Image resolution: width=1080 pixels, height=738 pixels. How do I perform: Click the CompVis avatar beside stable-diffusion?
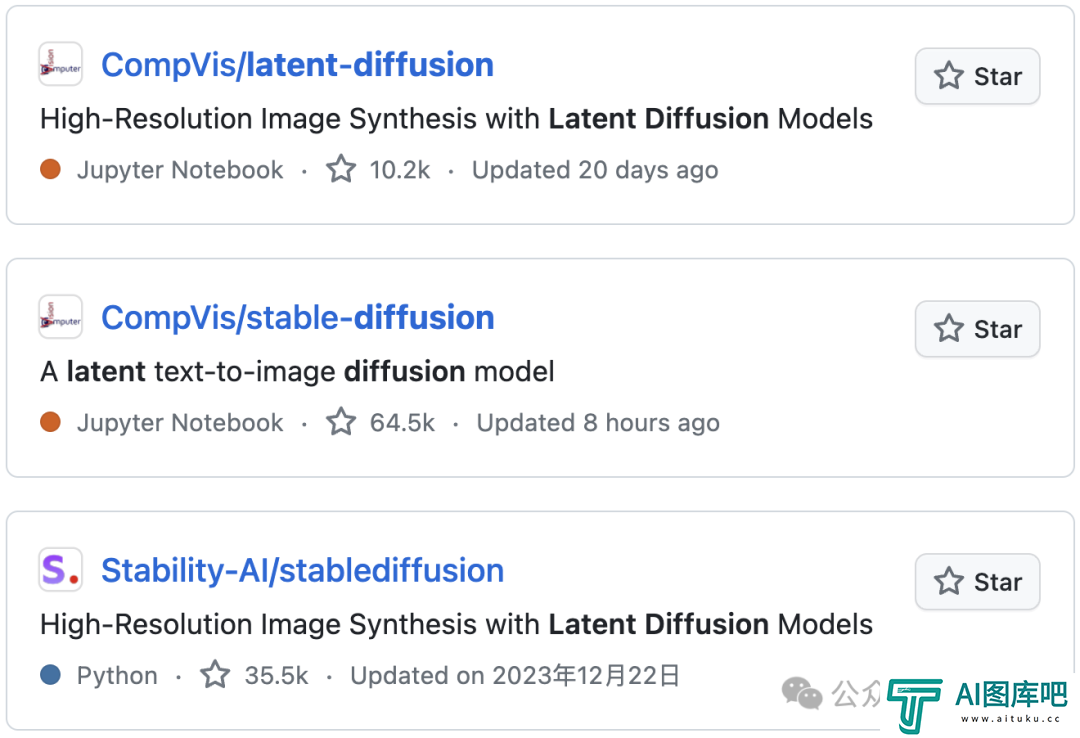point(61,317)
